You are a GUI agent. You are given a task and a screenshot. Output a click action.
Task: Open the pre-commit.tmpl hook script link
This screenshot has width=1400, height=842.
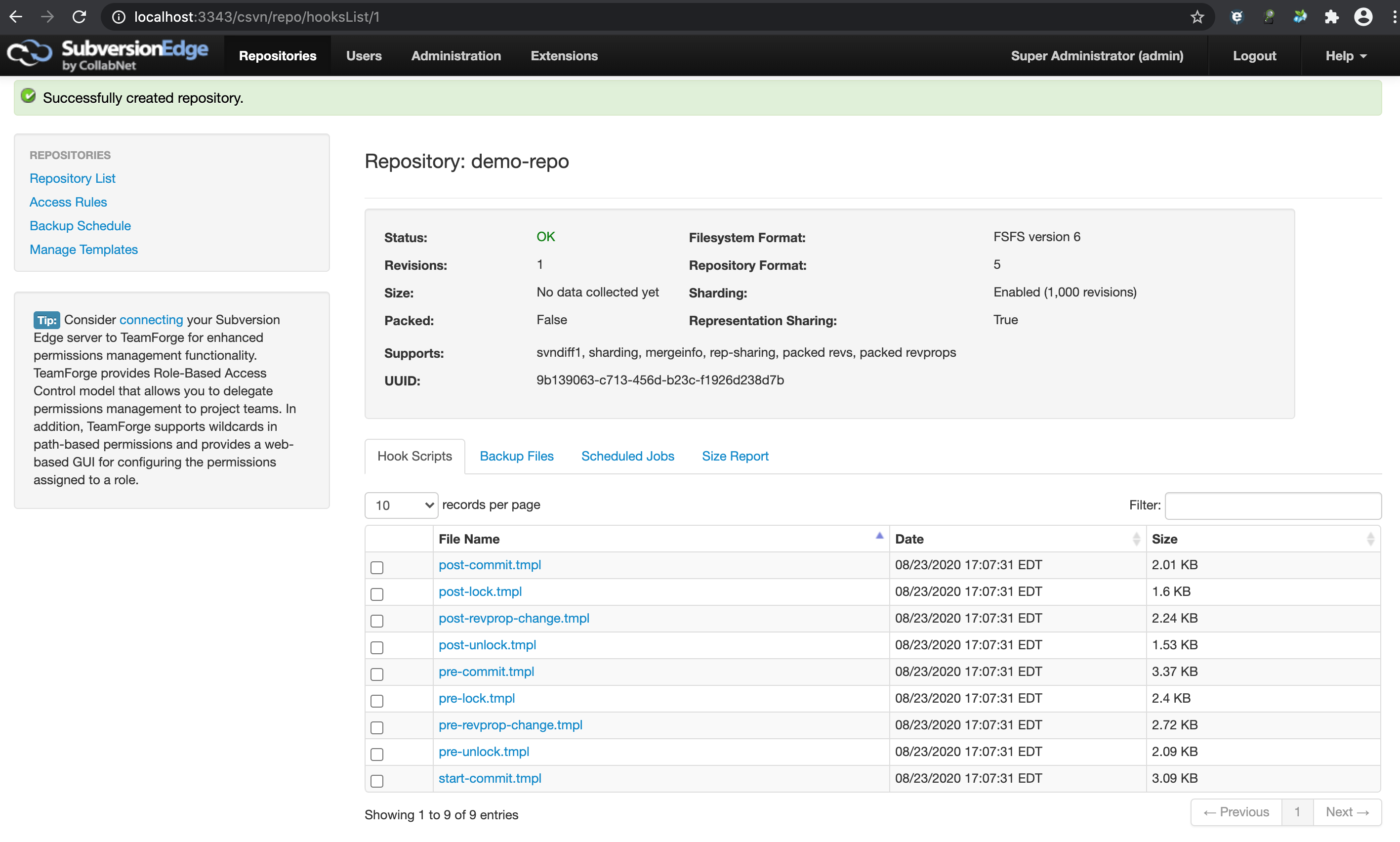pyautogui.click(x=486, y=671)
